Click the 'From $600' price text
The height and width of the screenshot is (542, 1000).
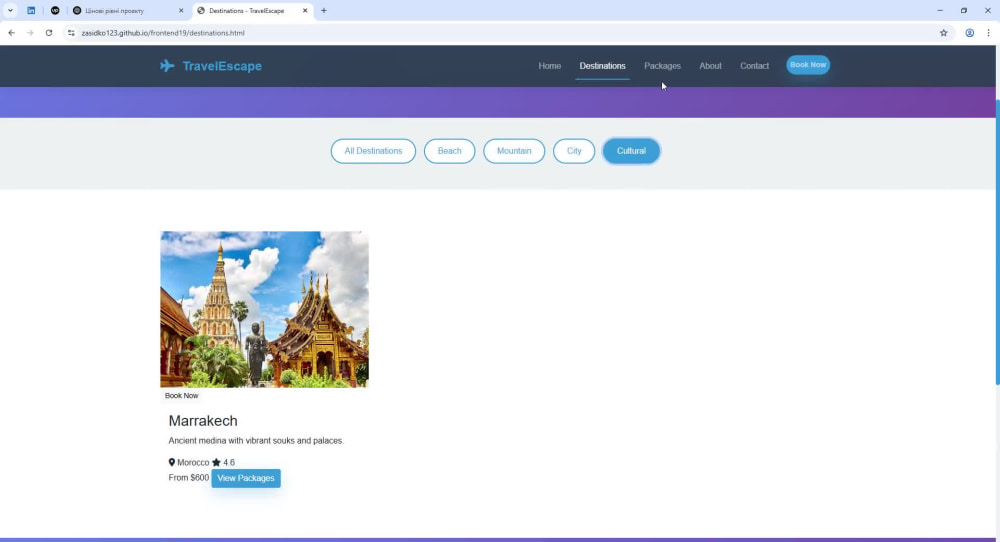[188, 478]
